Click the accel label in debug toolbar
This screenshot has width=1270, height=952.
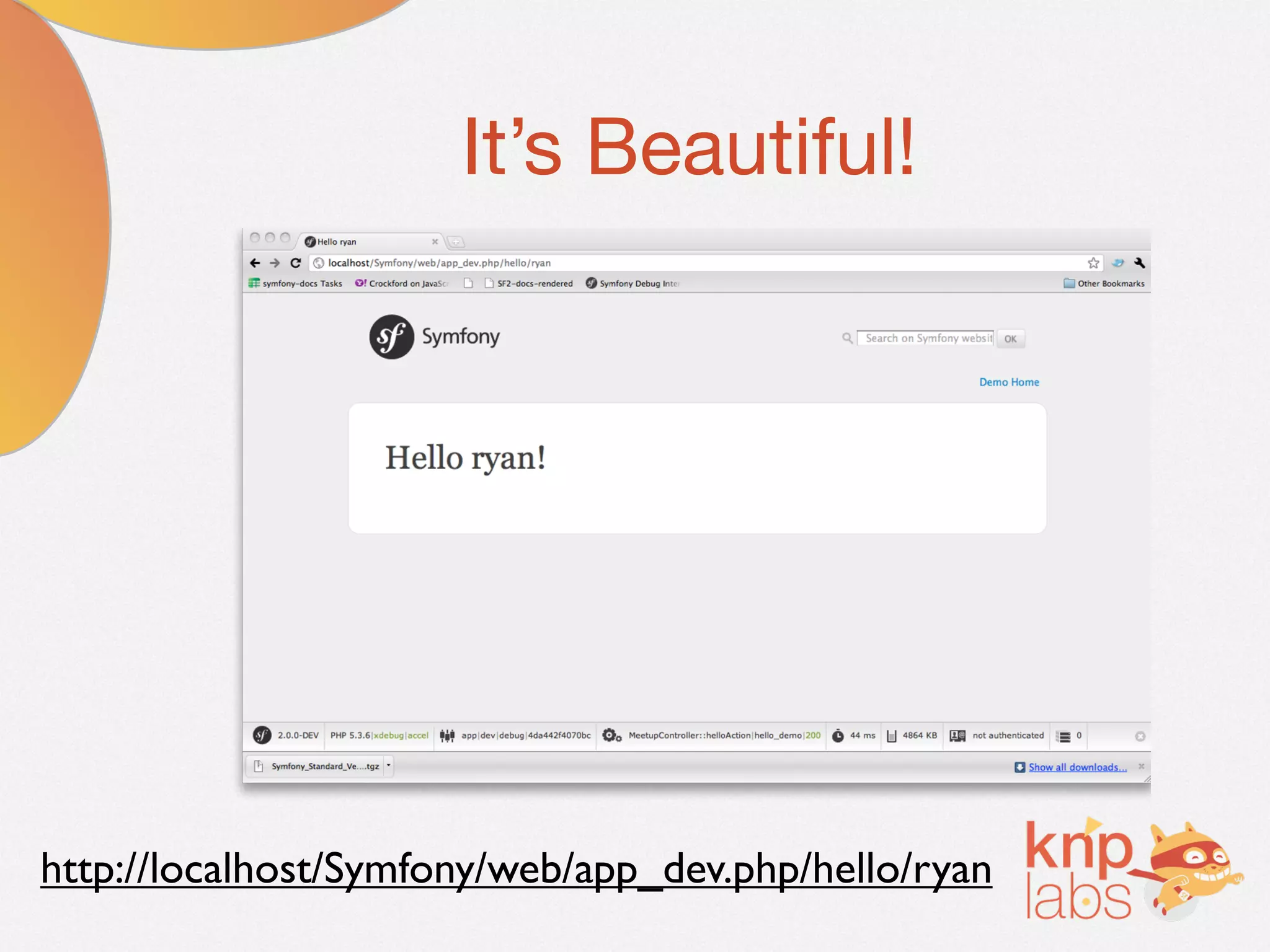[418, 735]
